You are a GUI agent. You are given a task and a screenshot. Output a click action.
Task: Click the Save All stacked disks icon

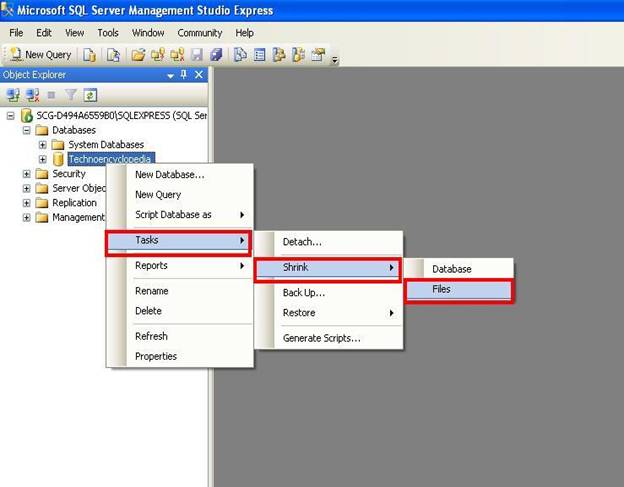216,55
